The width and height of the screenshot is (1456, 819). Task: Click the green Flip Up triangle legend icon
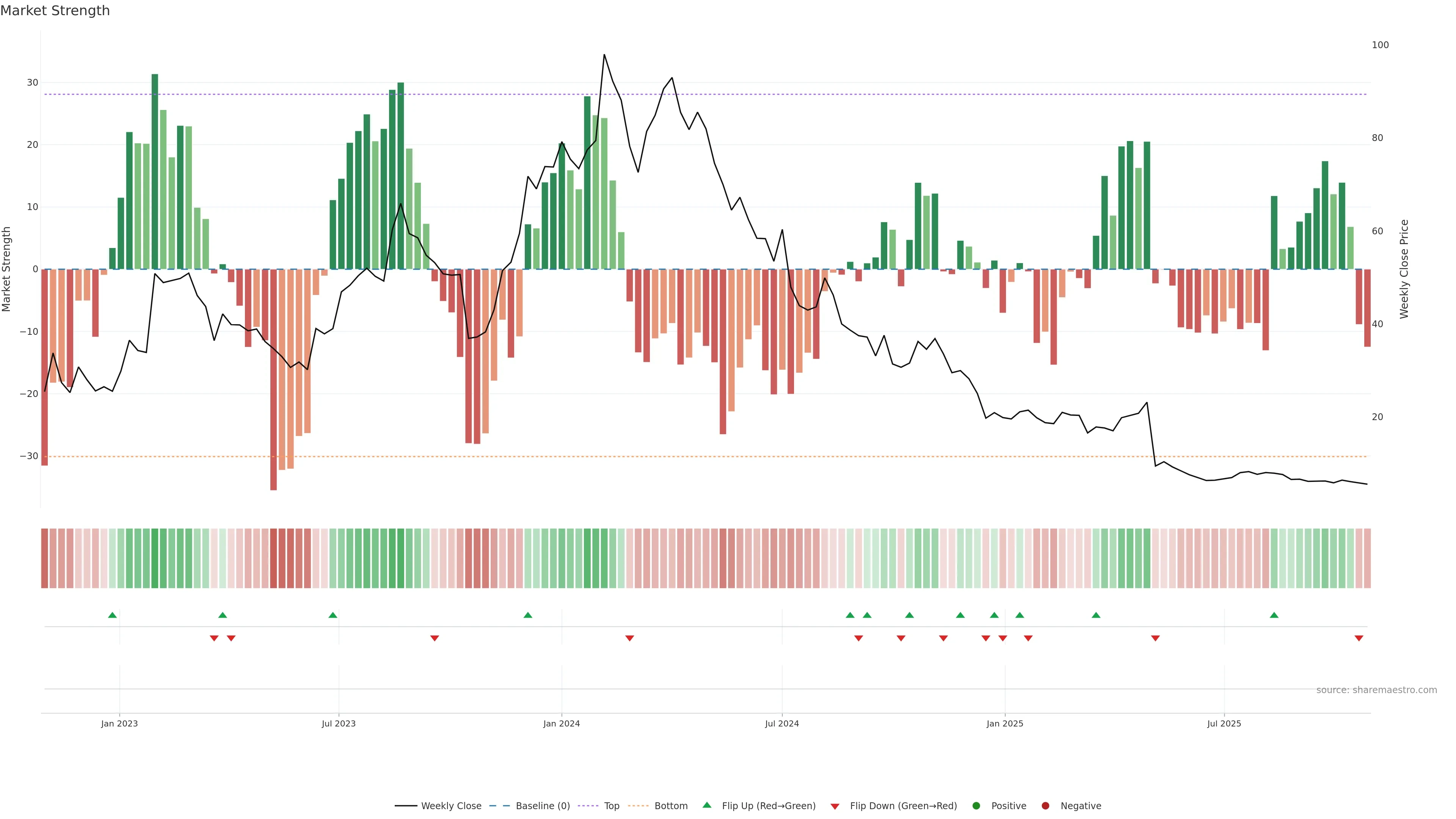point(706,805)
